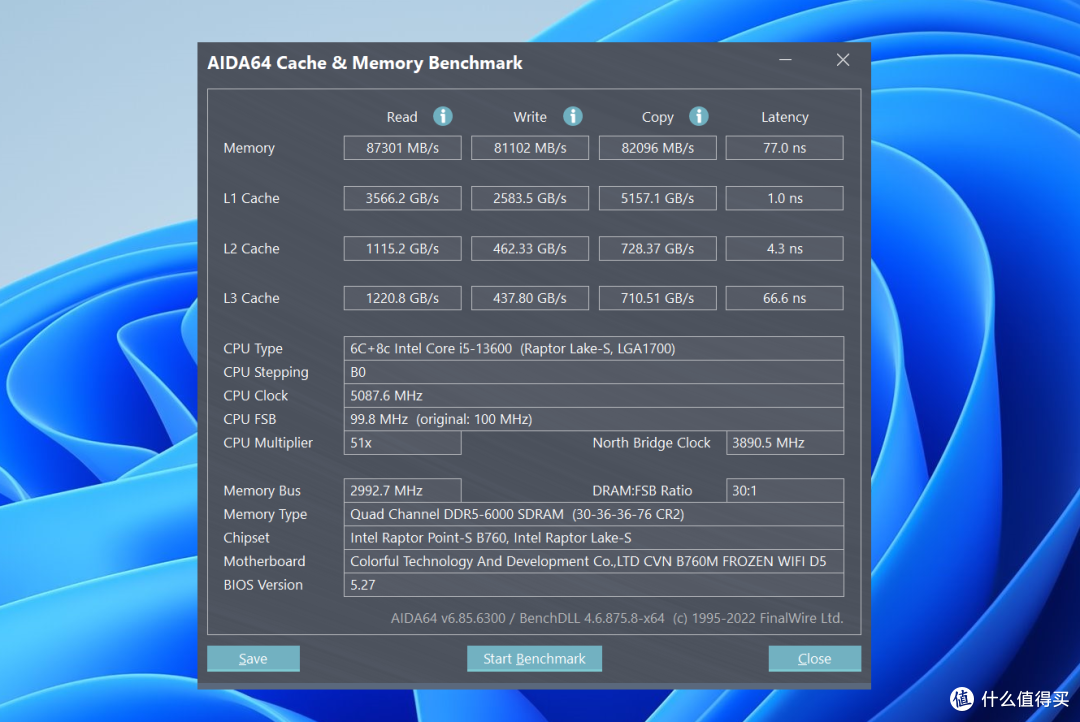Click the Read column header
This screenshot has height=722, width=1080.
(402, 117)
